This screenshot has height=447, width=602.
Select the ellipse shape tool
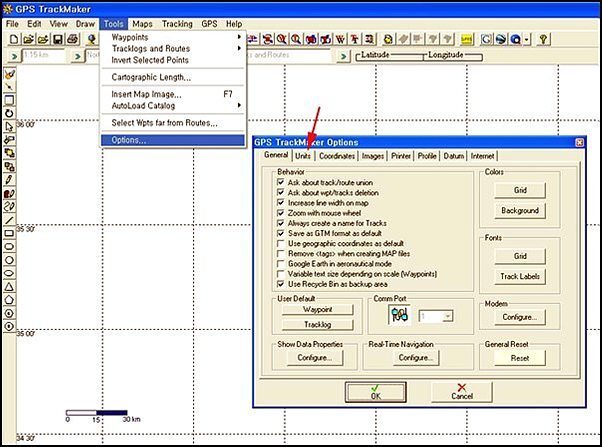[x=9, y=273]
